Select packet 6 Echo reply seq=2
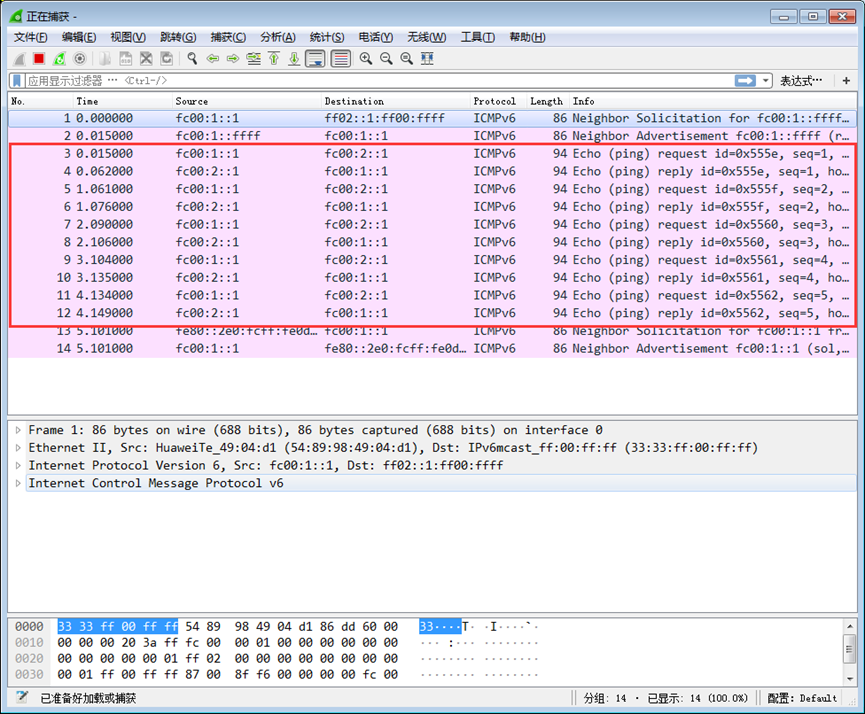865x714 pixels. [x=432, y=206]
